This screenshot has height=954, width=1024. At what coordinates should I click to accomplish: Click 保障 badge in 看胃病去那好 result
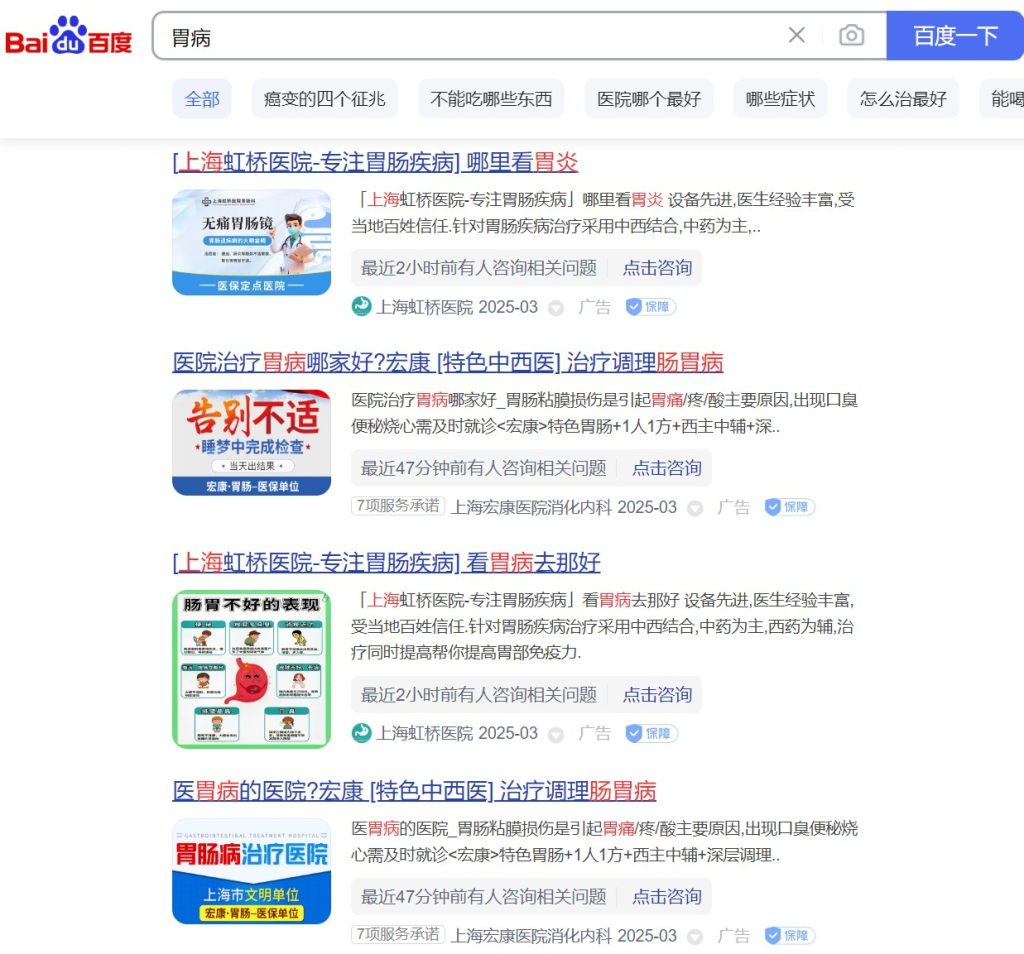point(651,733)
